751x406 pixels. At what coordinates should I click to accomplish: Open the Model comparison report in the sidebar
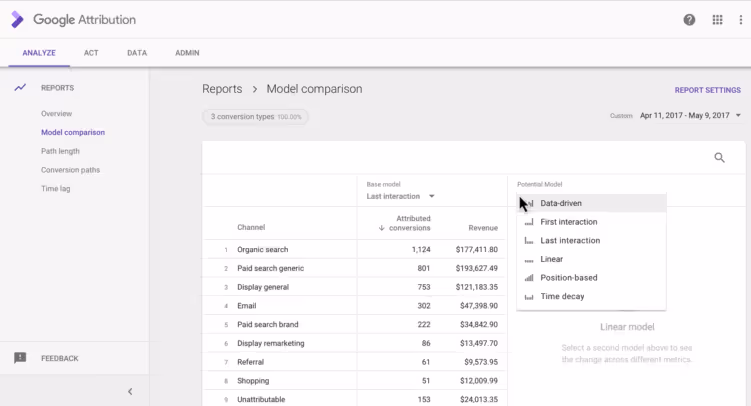click(73, 132)
